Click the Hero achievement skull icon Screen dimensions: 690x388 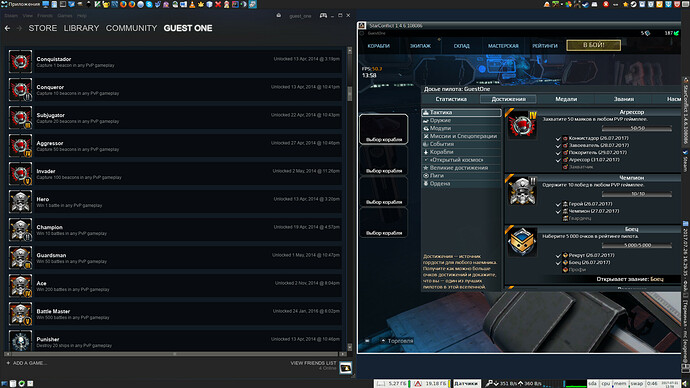tap(20, 202)
